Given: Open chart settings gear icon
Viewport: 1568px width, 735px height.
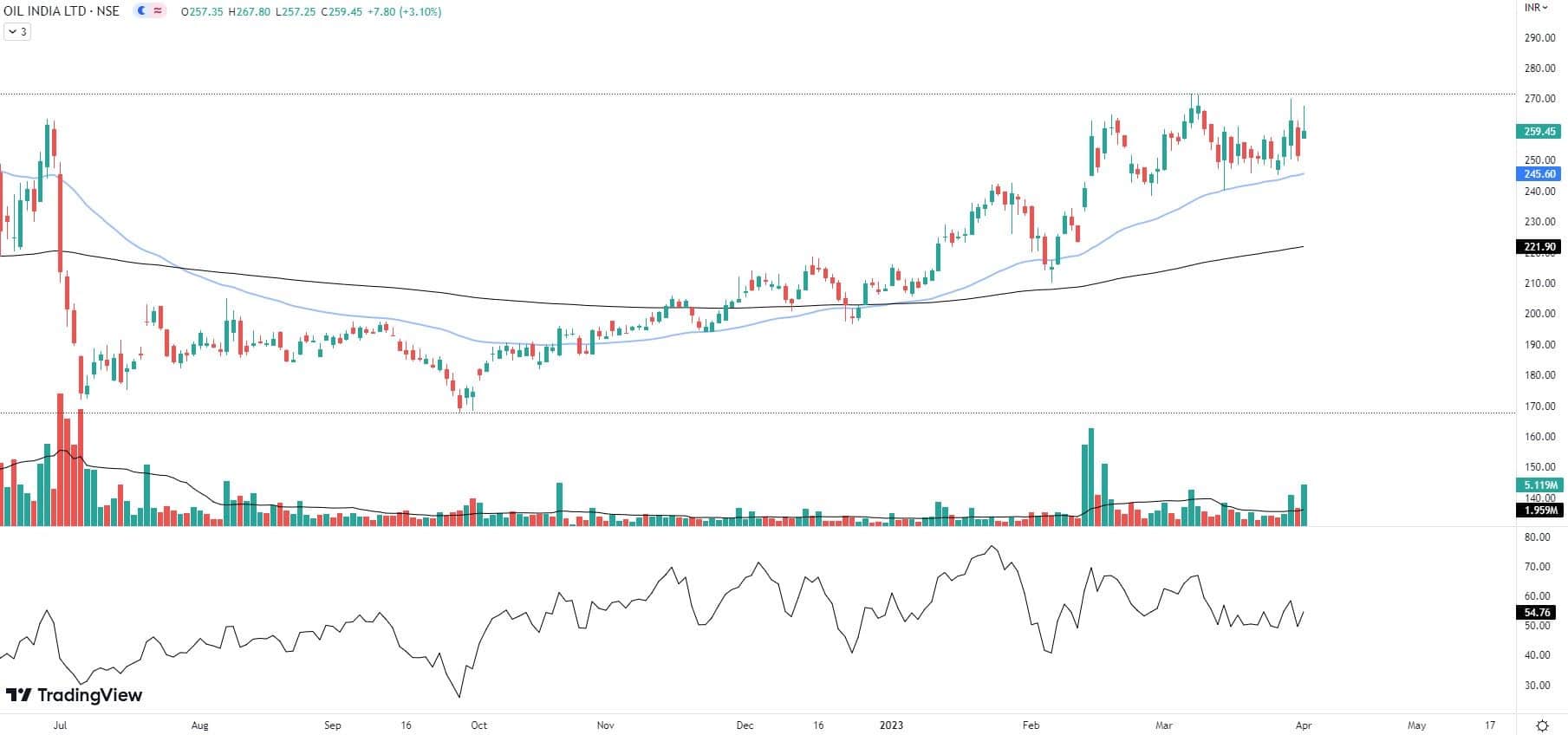Looking at the screenshot, I should [1543, 725].
